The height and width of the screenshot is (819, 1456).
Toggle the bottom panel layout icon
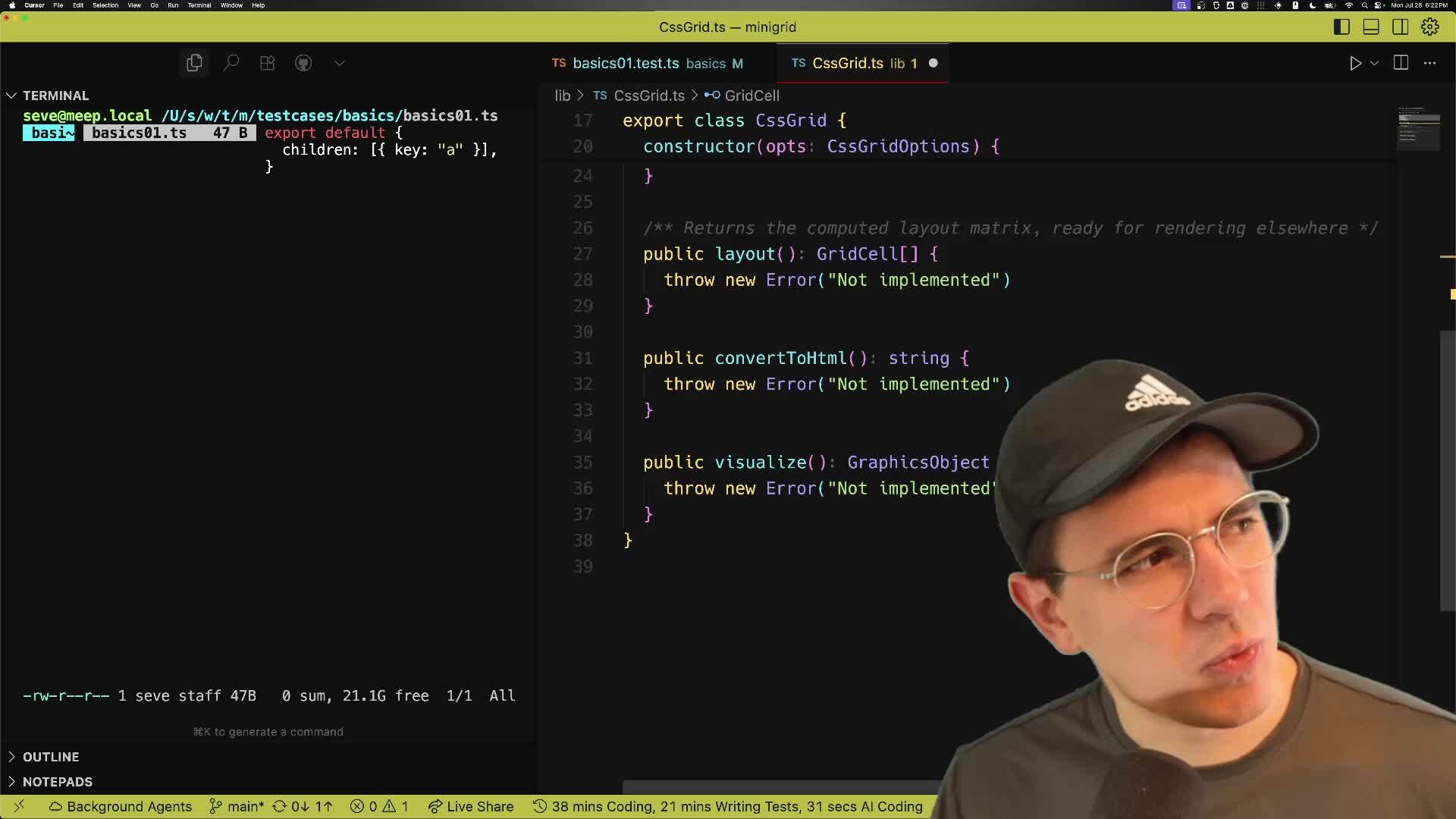(x=1371, y=27)
